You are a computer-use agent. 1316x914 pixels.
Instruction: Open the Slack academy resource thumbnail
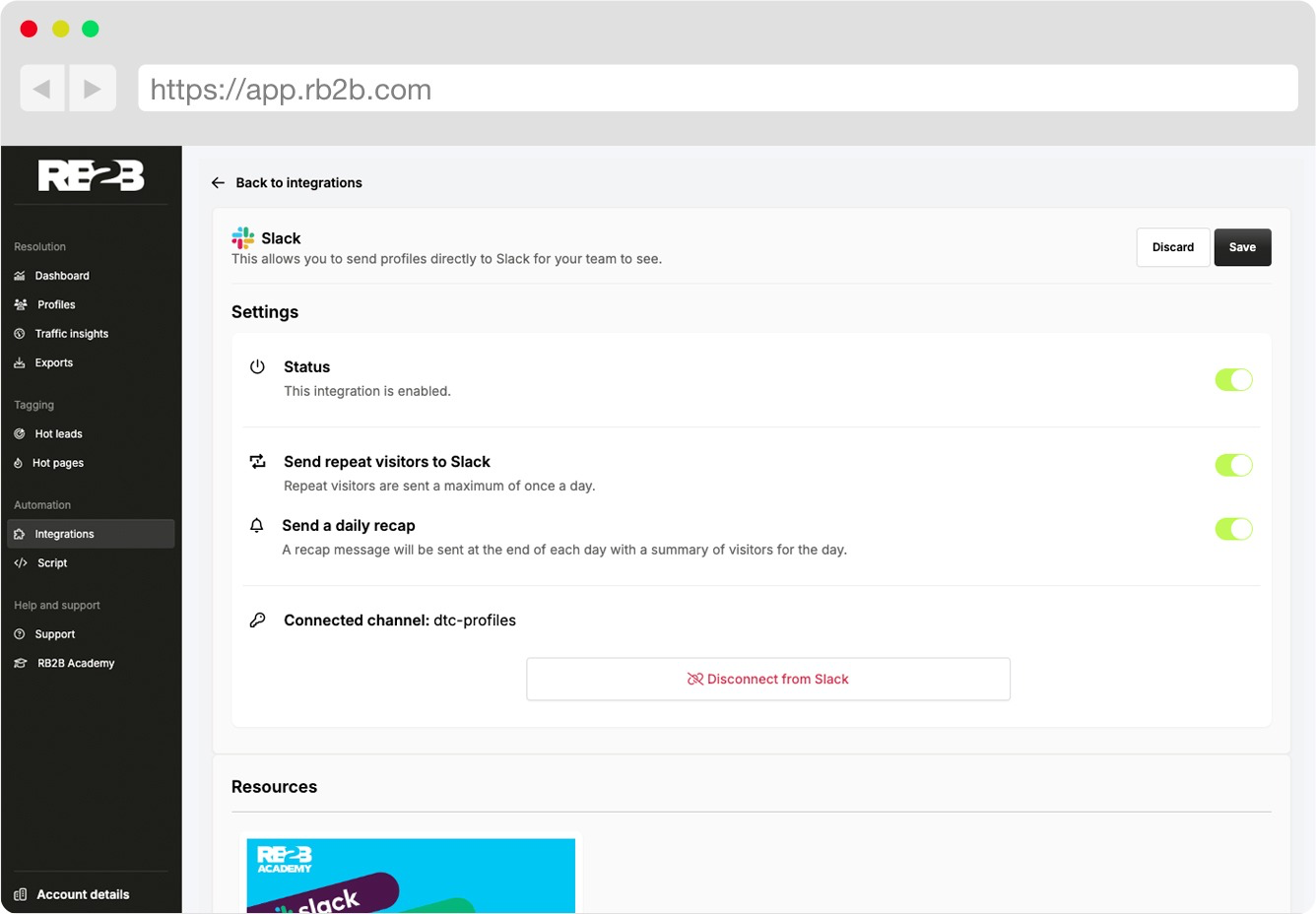(x=411, y=876)
